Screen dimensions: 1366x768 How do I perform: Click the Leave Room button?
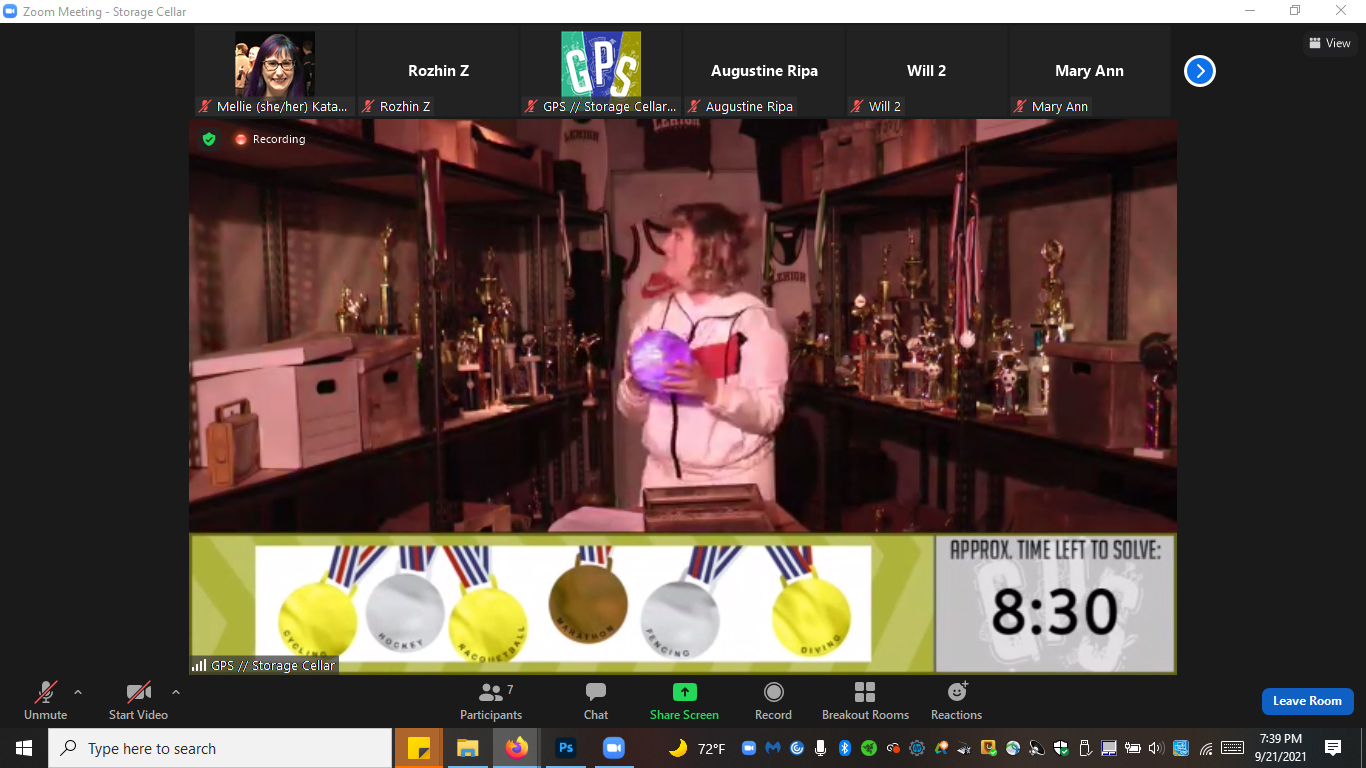[x=1307, y=701]
